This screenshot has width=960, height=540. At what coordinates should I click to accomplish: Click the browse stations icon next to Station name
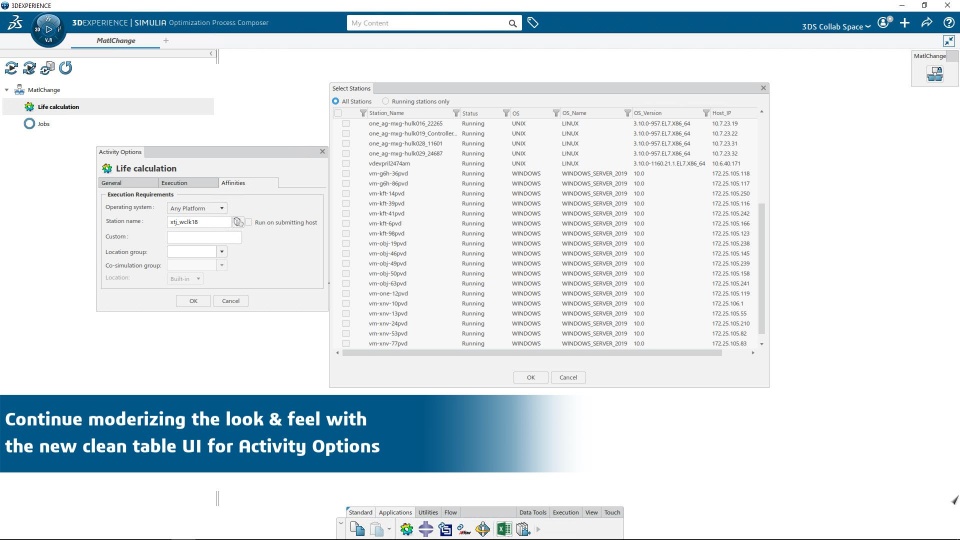click(x=238, y=222)
